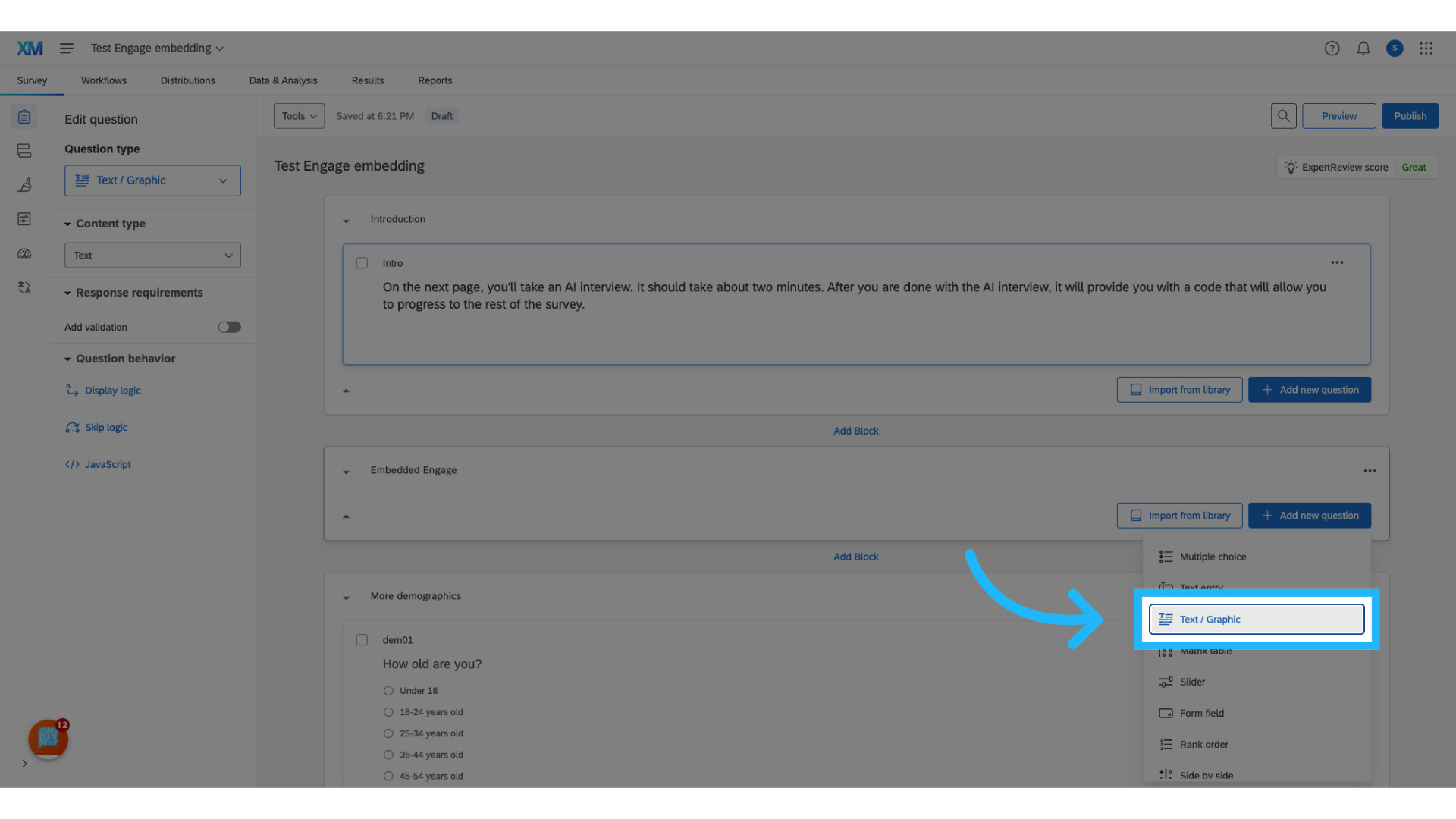
Task: Select the 35-44 years old option
Action: point(388,755)
